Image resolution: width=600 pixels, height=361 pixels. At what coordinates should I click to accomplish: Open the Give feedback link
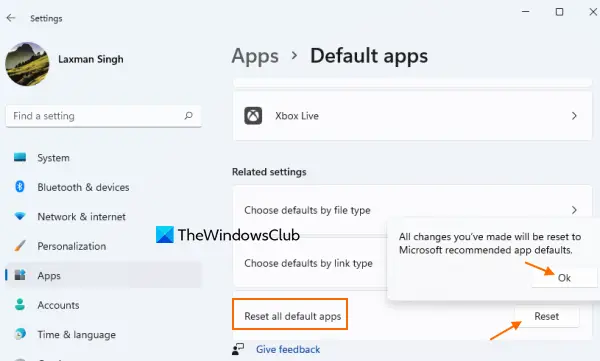coord(288,349)
